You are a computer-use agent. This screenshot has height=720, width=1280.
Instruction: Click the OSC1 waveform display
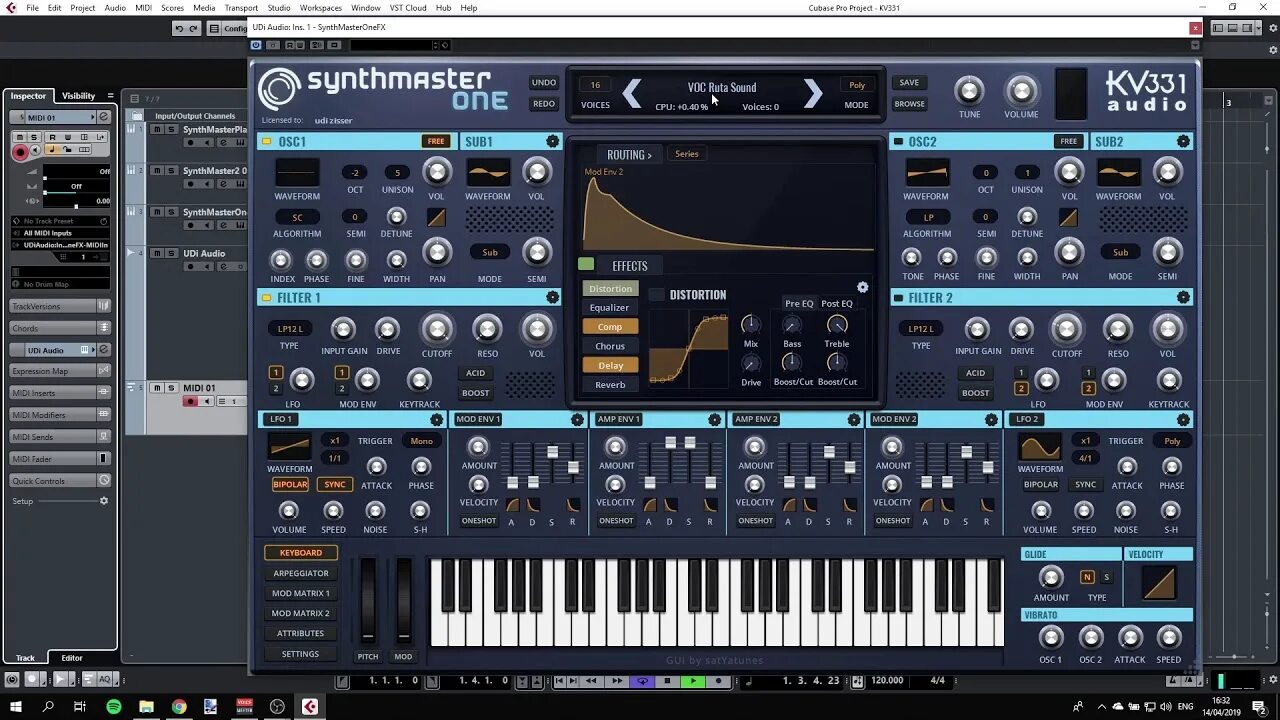click(297, 172)
